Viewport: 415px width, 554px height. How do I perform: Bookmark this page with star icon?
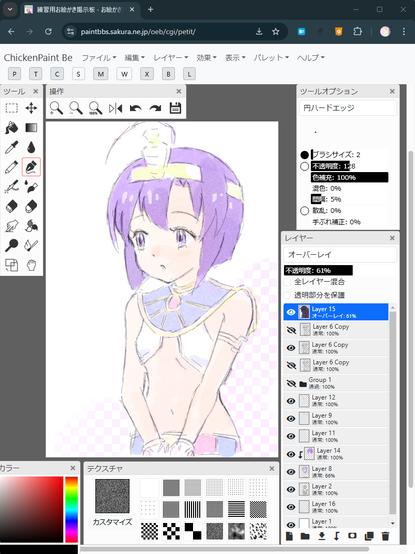[276, 32]
